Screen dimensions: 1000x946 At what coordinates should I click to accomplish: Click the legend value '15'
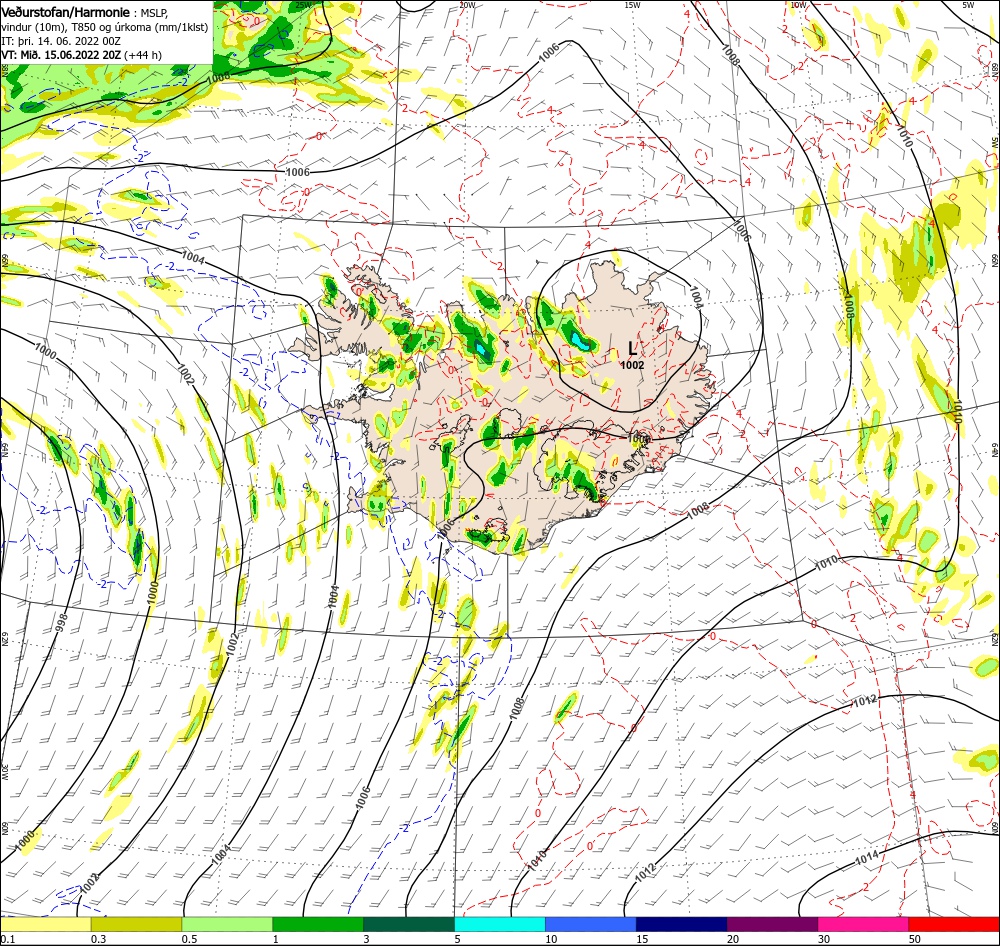642,939
